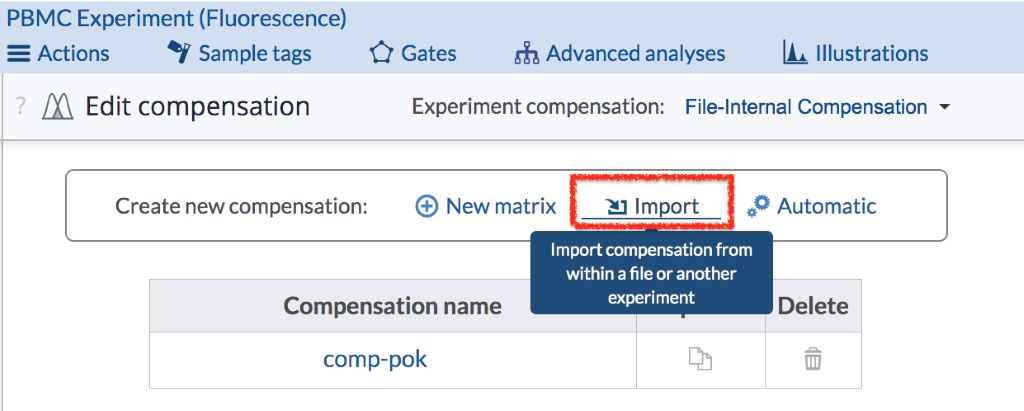Click the Delete column header
1024x411 pixels.
click(813, 306)
